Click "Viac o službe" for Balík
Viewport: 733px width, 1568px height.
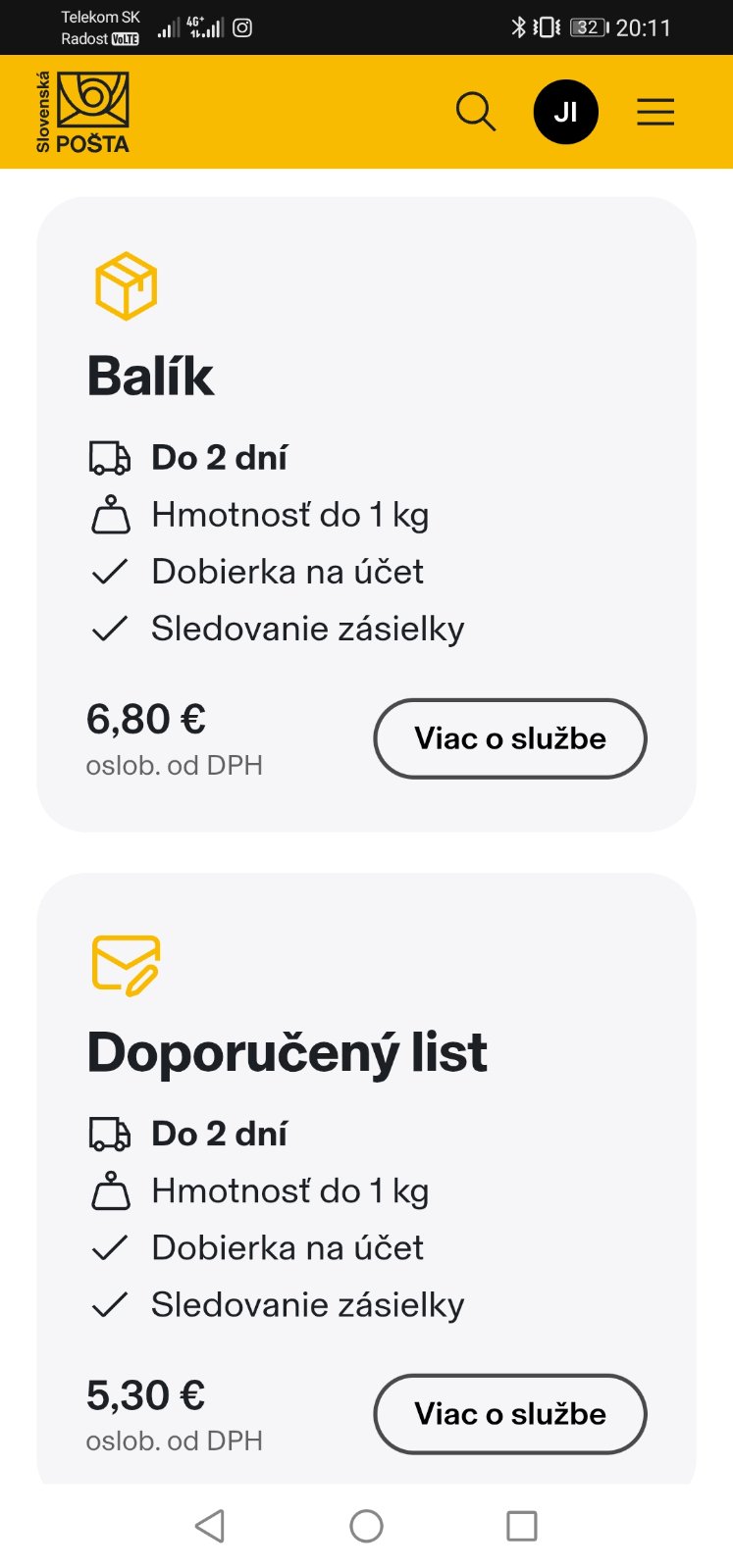510,738
